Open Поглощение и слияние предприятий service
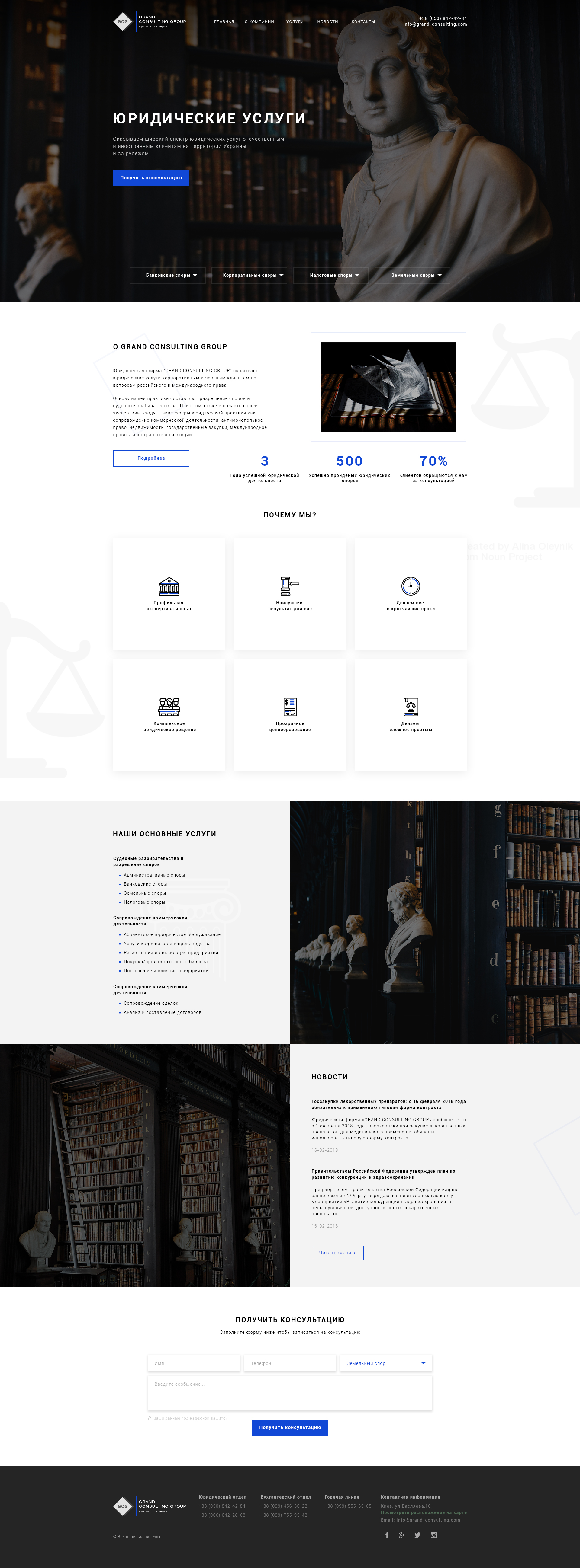The image size is (580, 1568). click(166, 971)
